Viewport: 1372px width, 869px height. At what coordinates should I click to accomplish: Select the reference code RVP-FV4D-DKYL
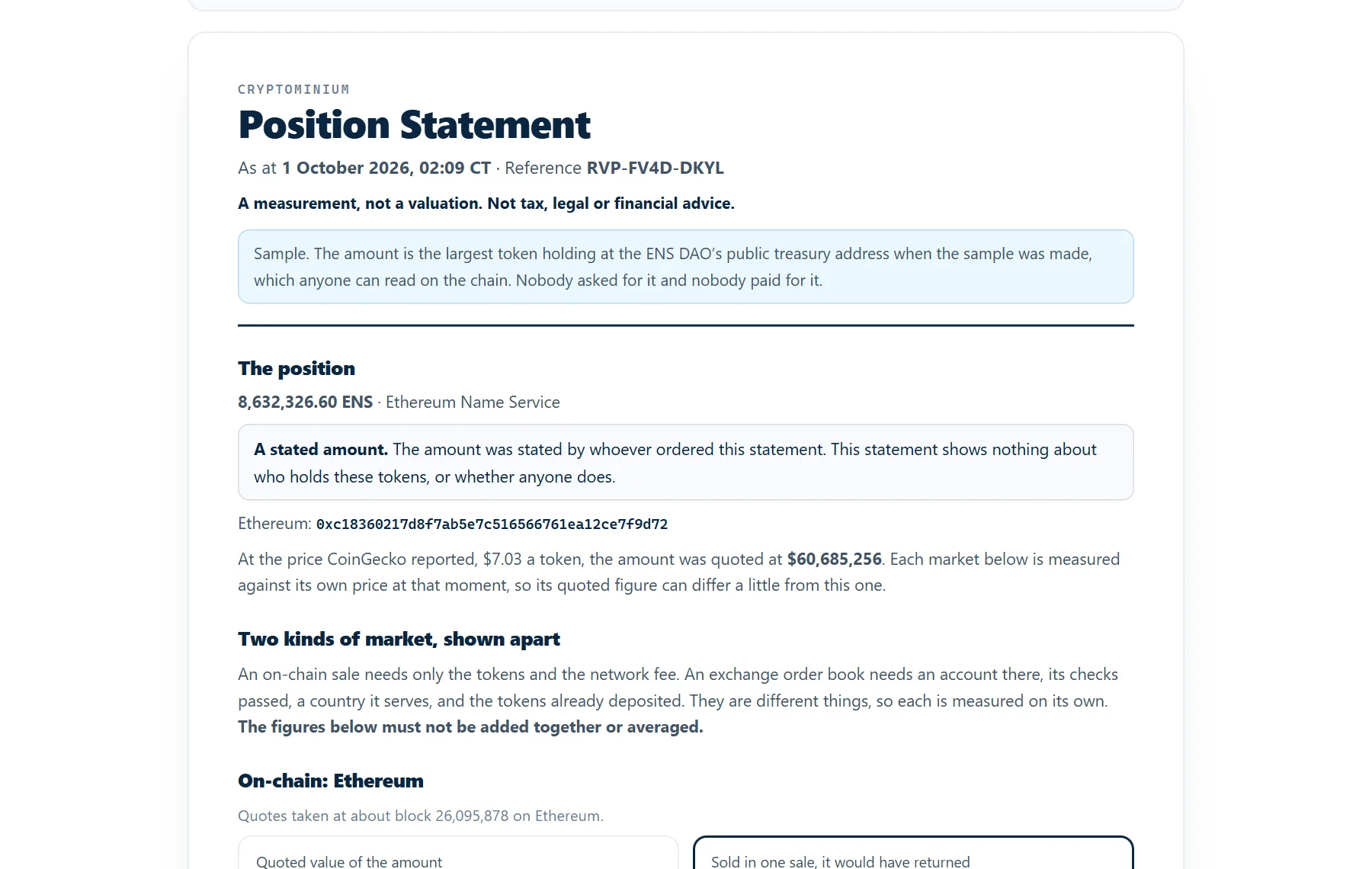(x=655, y=168)
